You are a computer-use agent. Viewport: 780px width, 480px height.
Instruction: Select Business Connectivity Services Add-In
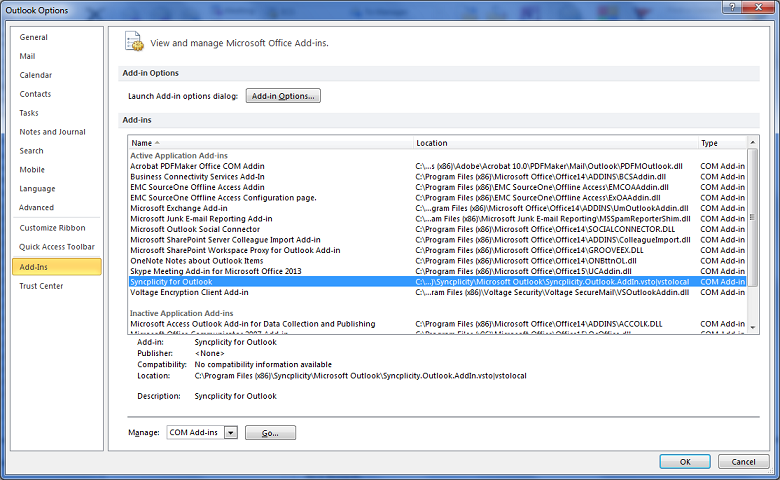click(x=438, y=177)
